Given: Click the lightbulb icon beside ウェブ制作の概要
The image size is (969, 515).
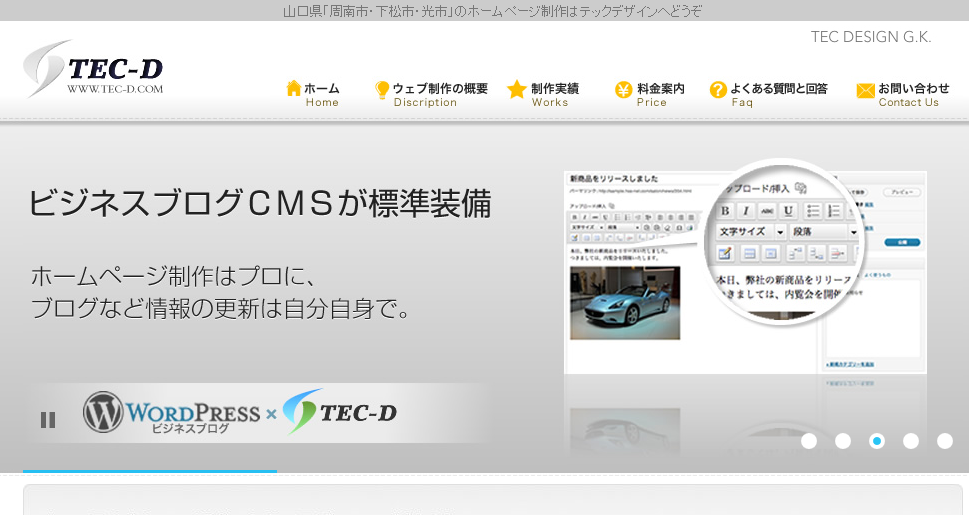Looking at the screenshot, I should point(382,90).
